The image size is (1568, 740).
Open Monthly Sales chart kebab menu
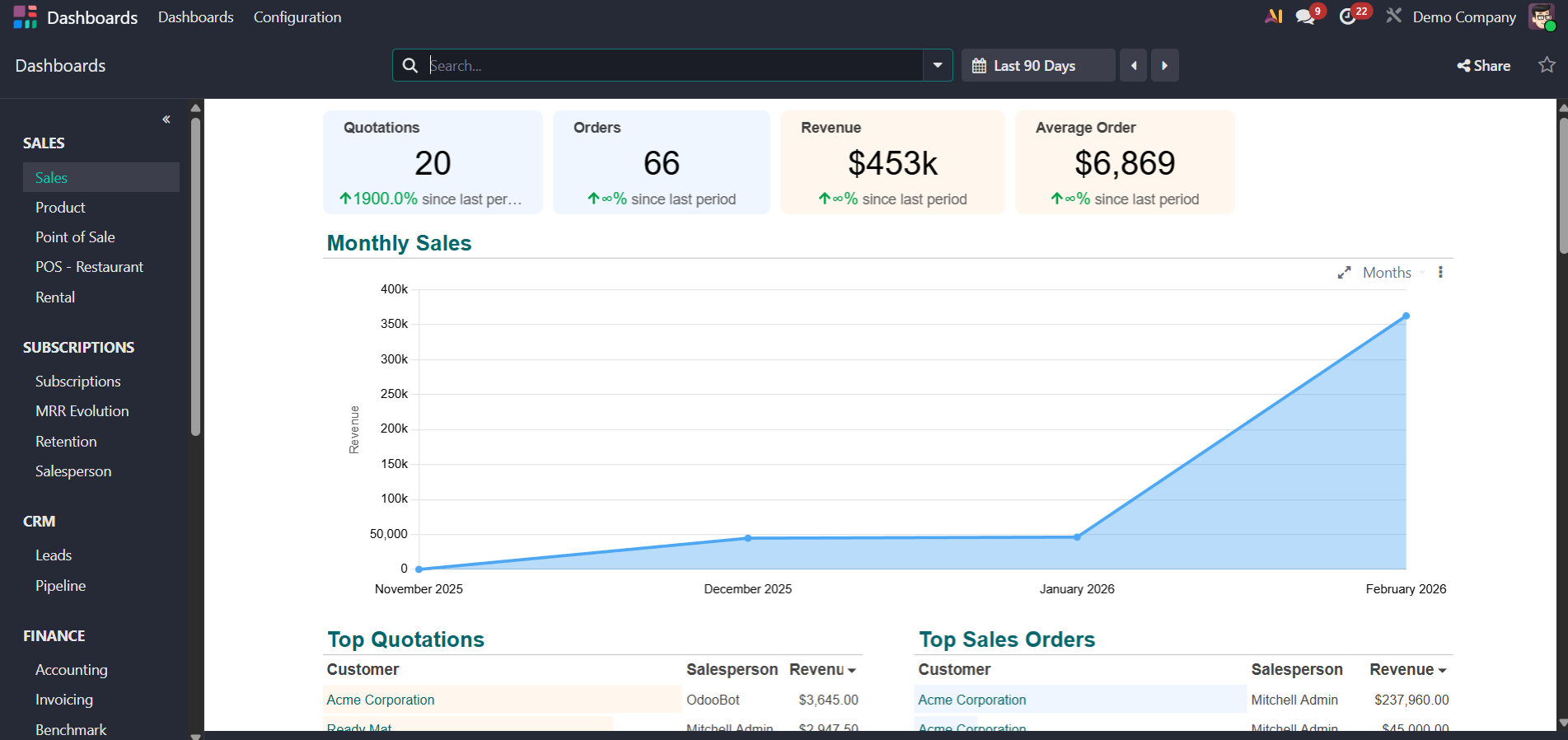pyautogui.click(x=1440, y=273)
